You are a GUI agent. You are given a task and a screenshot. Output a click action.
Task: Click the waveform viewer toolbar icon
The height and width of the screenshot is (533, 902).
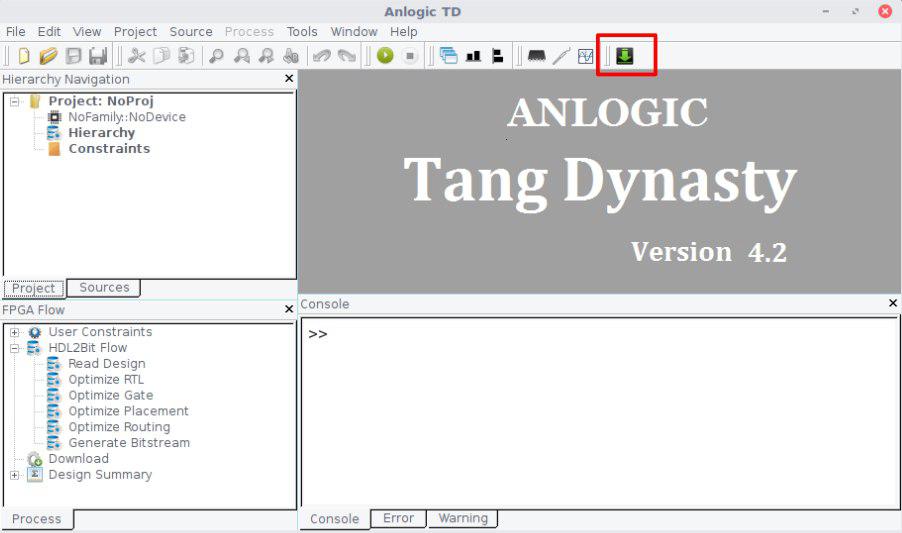pos(586,56)
